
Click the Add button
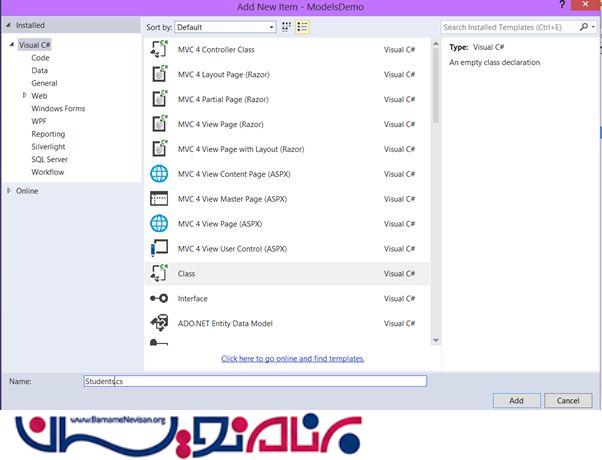coord(515,400)
